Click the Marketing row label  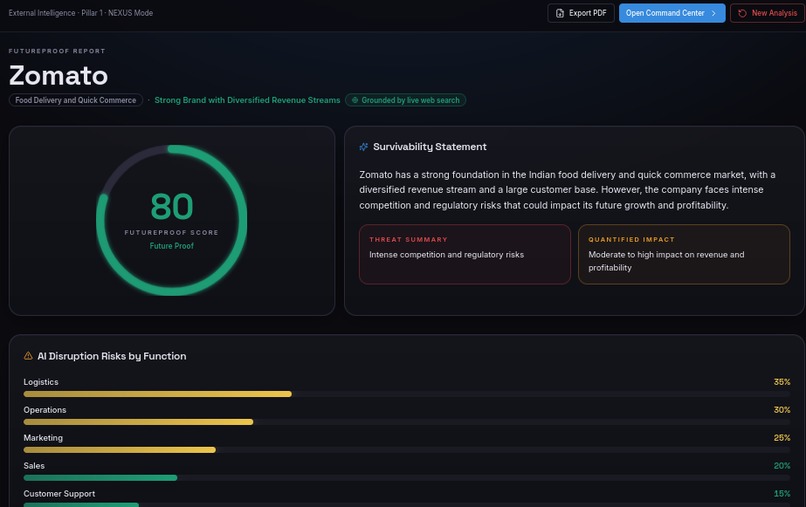tap(43, 438)
